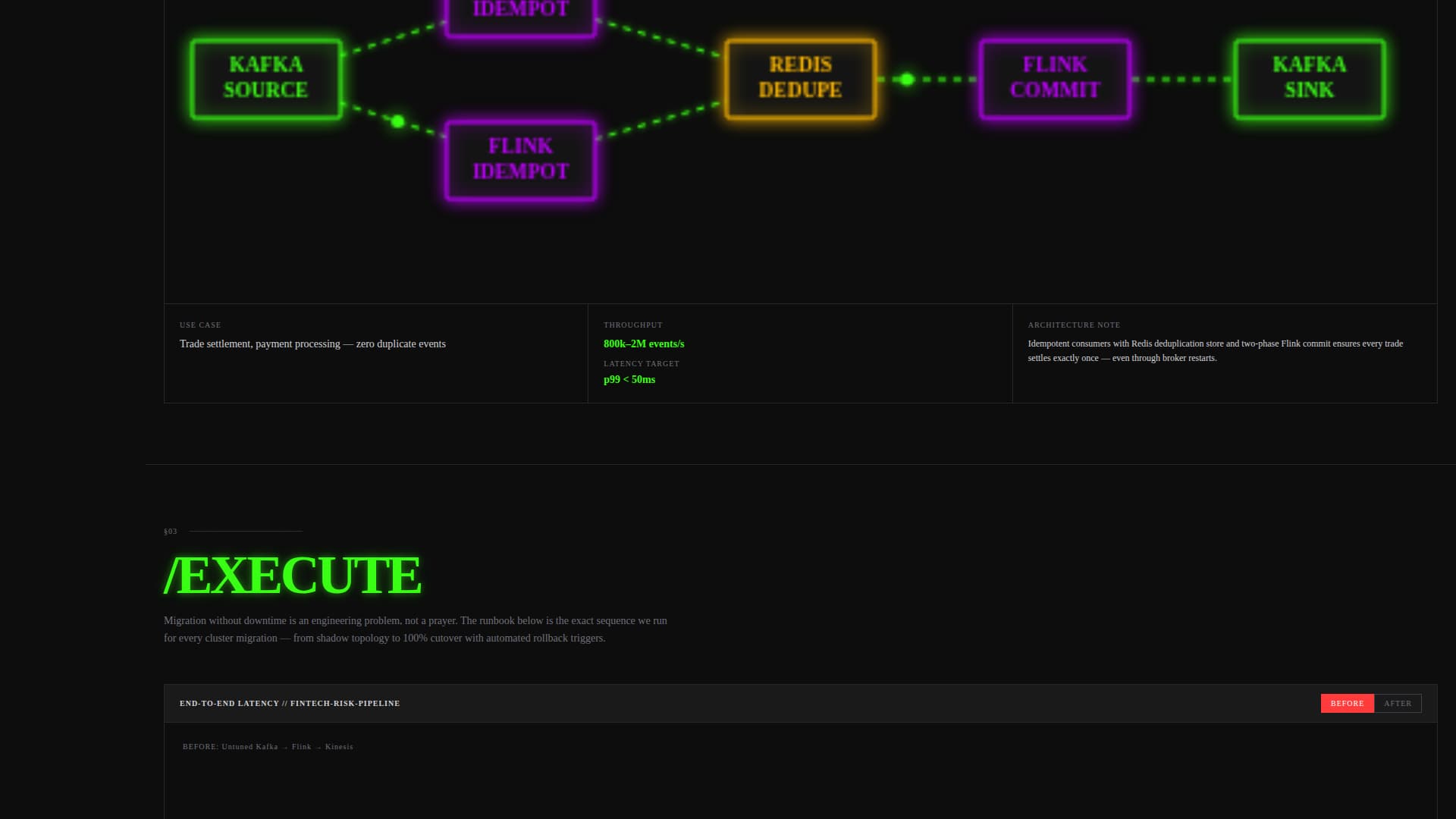This screenshot has height=819, width=1456.
Task: Click the upper Idempot pipeline node
Action: (520, 10)
